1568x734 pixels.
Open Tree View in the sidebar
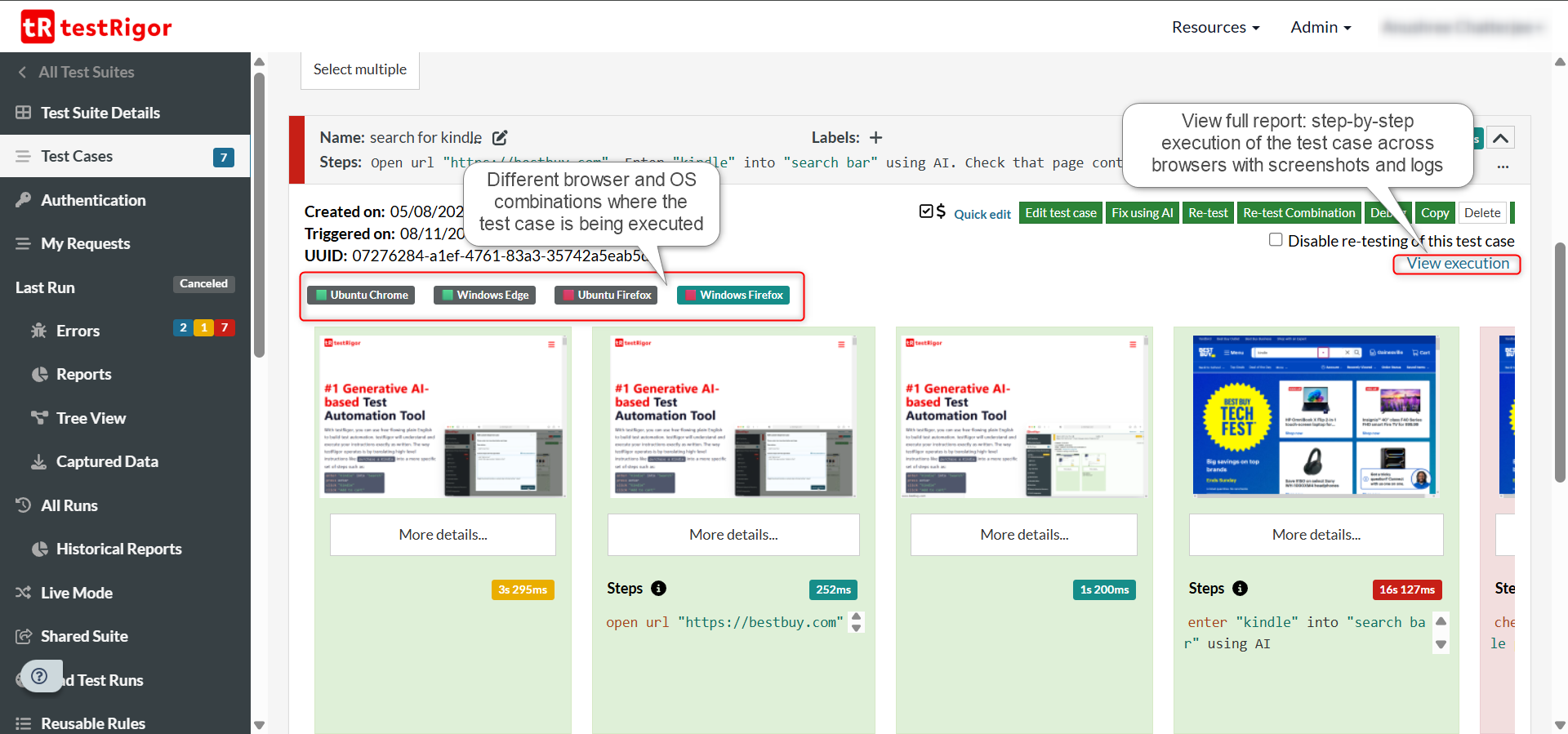coord(91,418)
